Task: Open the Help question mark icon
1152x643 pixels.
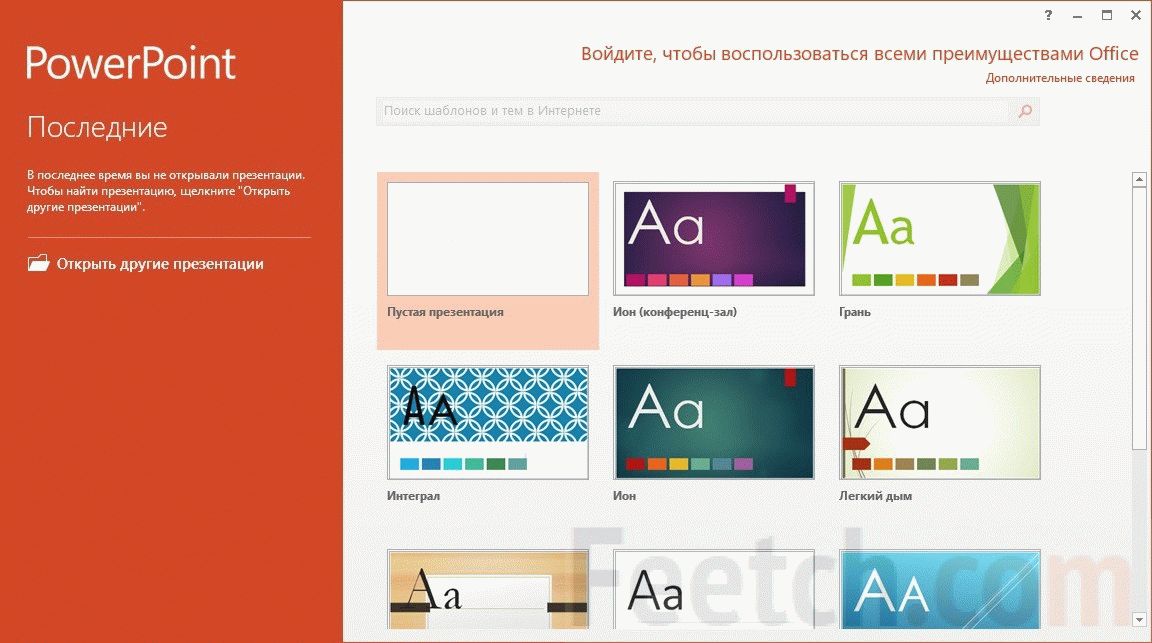Action: (1048, 15)
